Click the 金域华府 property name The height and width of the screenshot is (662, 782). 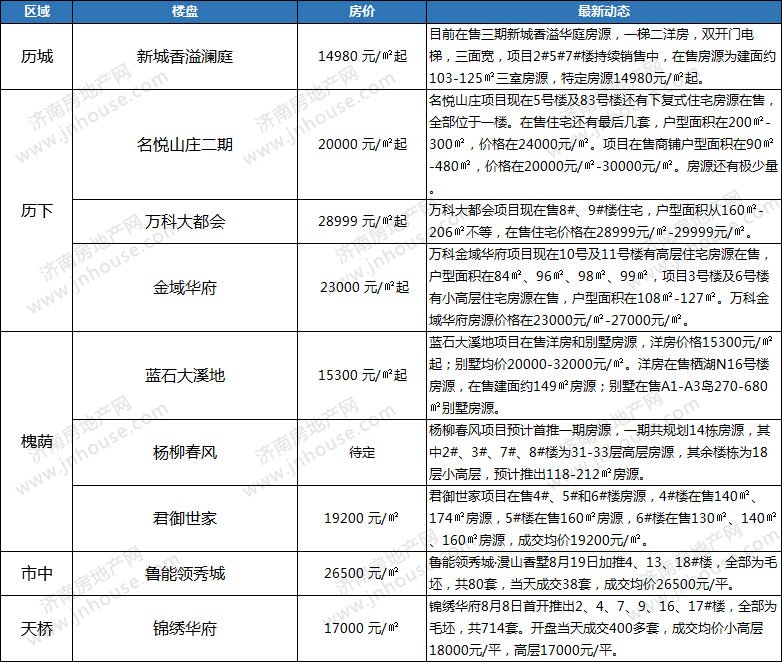pyautogui.click(x=184, y=287)
